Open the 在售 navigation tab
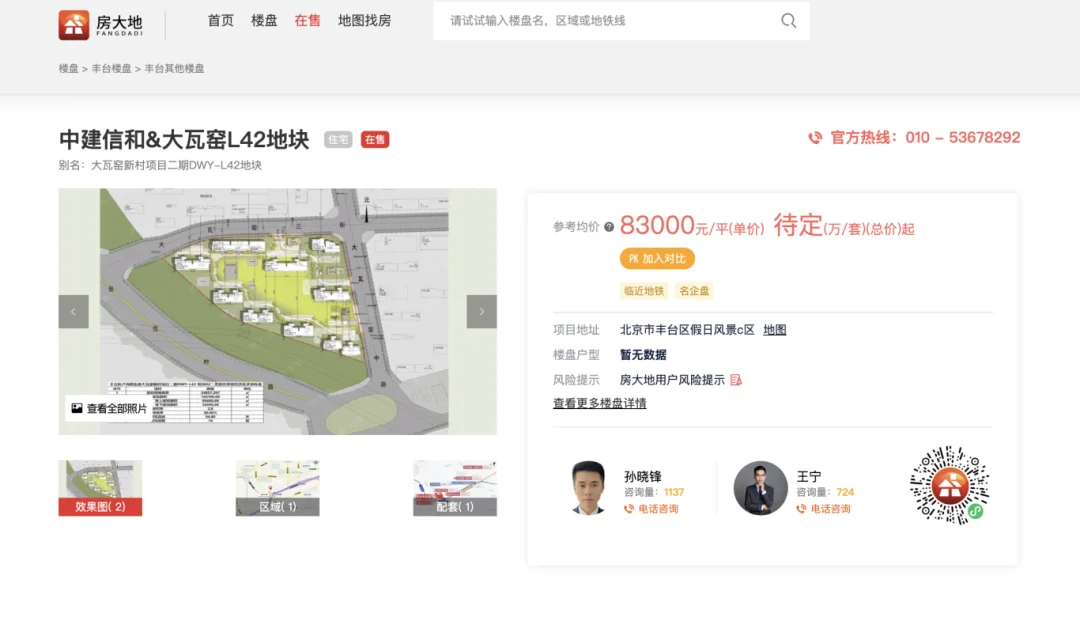The height and width of the screenshot is (640, 1080). (307, 21)
